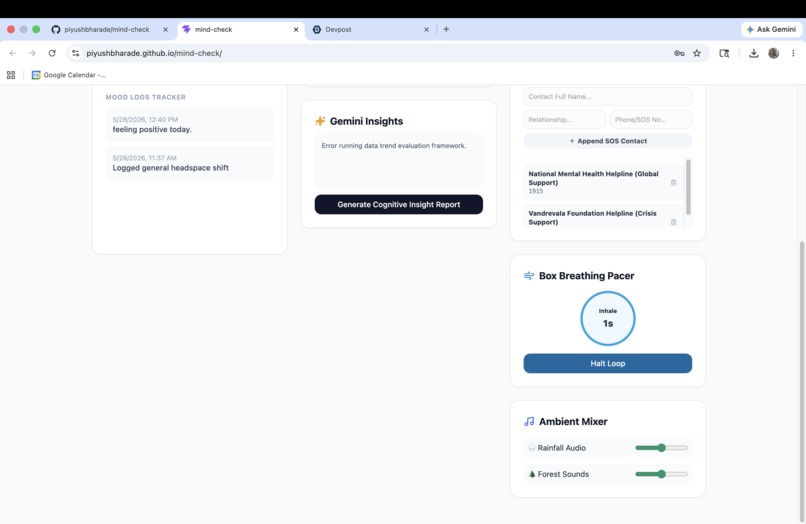Switch to the piyushbharade/mind-check GitHub tab
Screen dimensions: 806x524
106,29
